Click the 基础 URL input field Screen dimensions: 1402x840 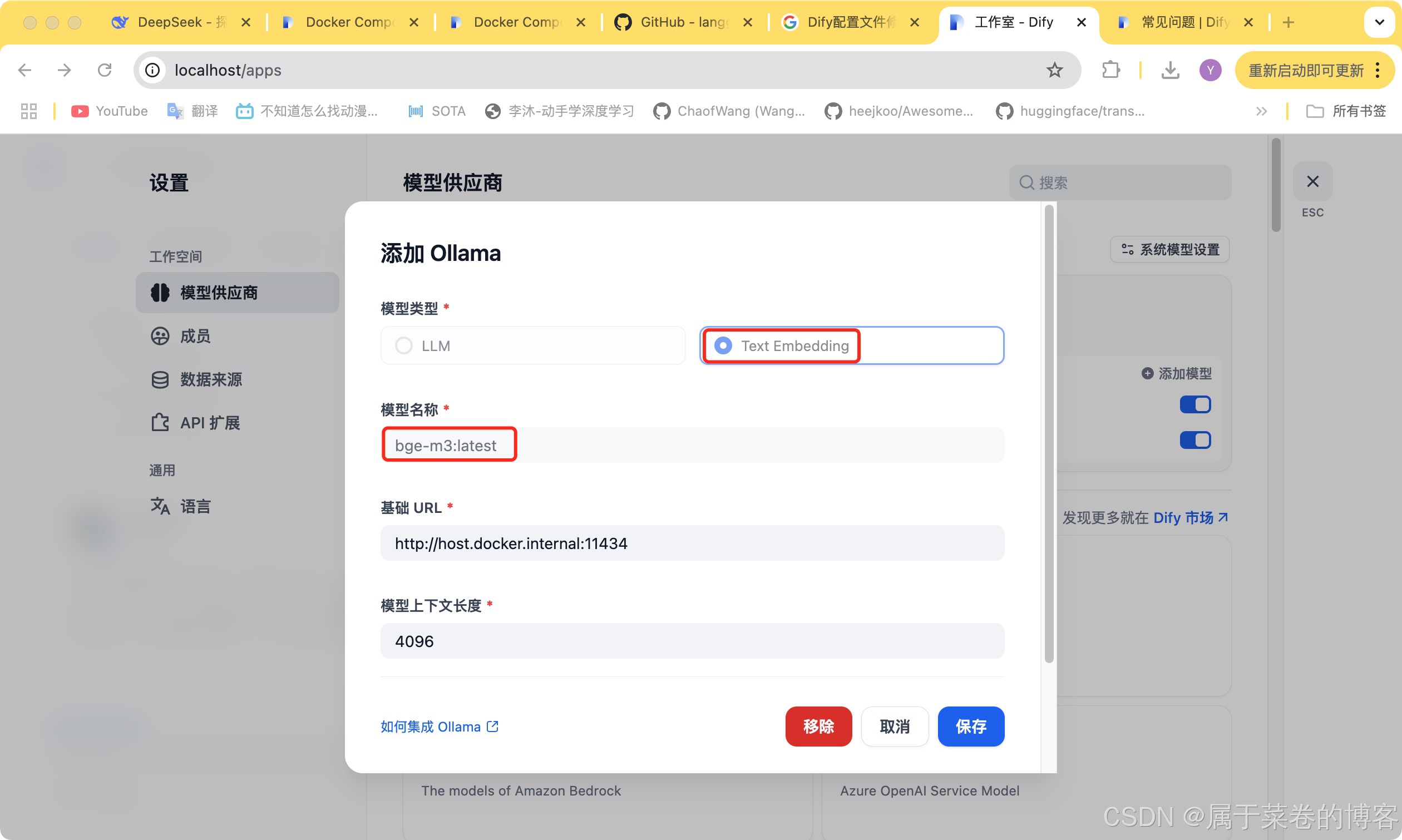pos(692,543)
